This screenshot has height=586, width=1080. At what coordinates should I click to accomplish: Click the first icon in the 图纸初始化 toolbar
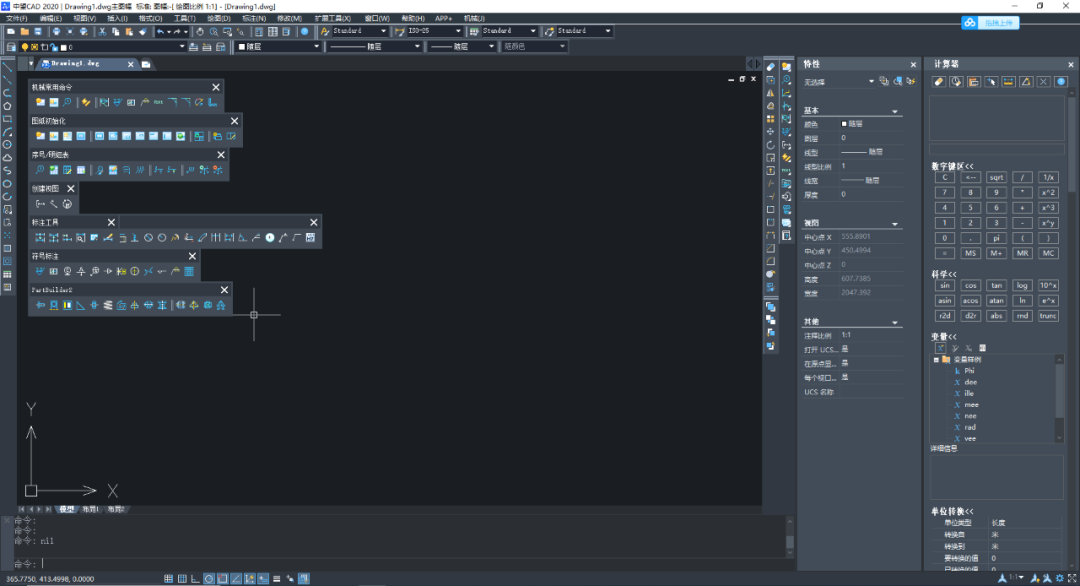tap(40, 136)
